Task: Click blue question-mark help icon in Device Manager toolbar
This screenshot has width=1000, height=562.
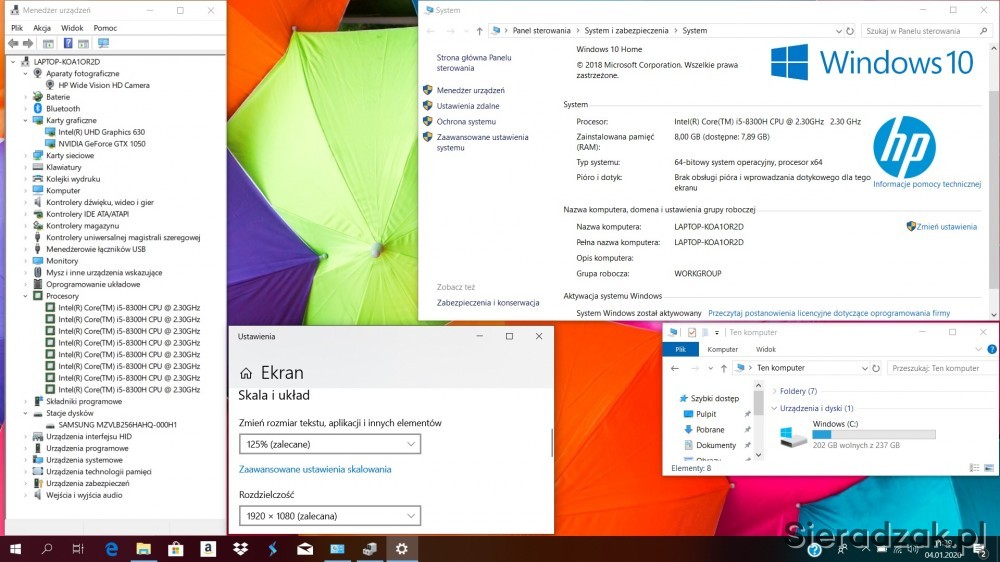Action: (x=68, y=43)
